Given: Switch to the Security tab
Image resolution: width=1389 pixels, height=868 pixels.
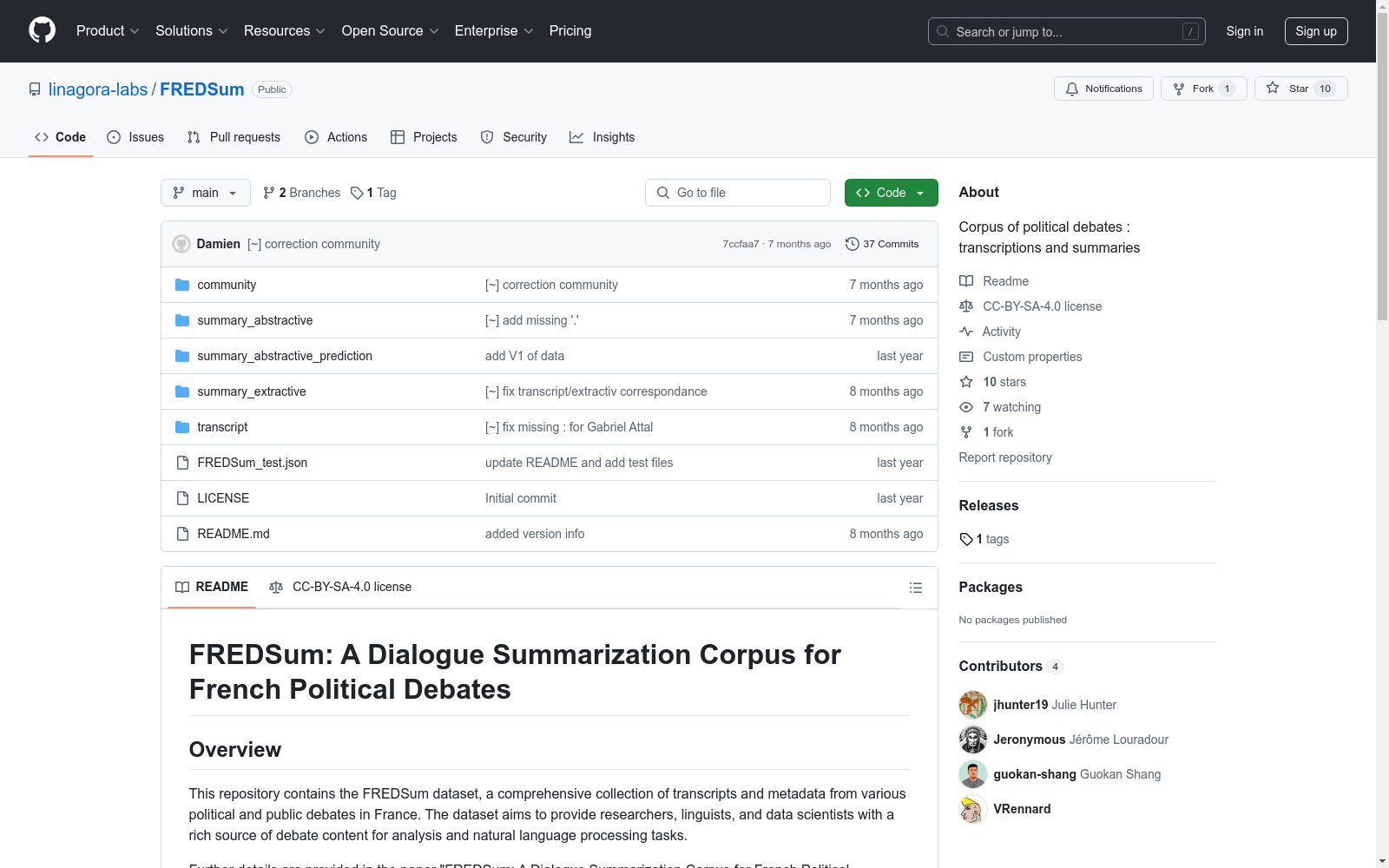Looking at the screenshot, I should (x=514, y=137).
